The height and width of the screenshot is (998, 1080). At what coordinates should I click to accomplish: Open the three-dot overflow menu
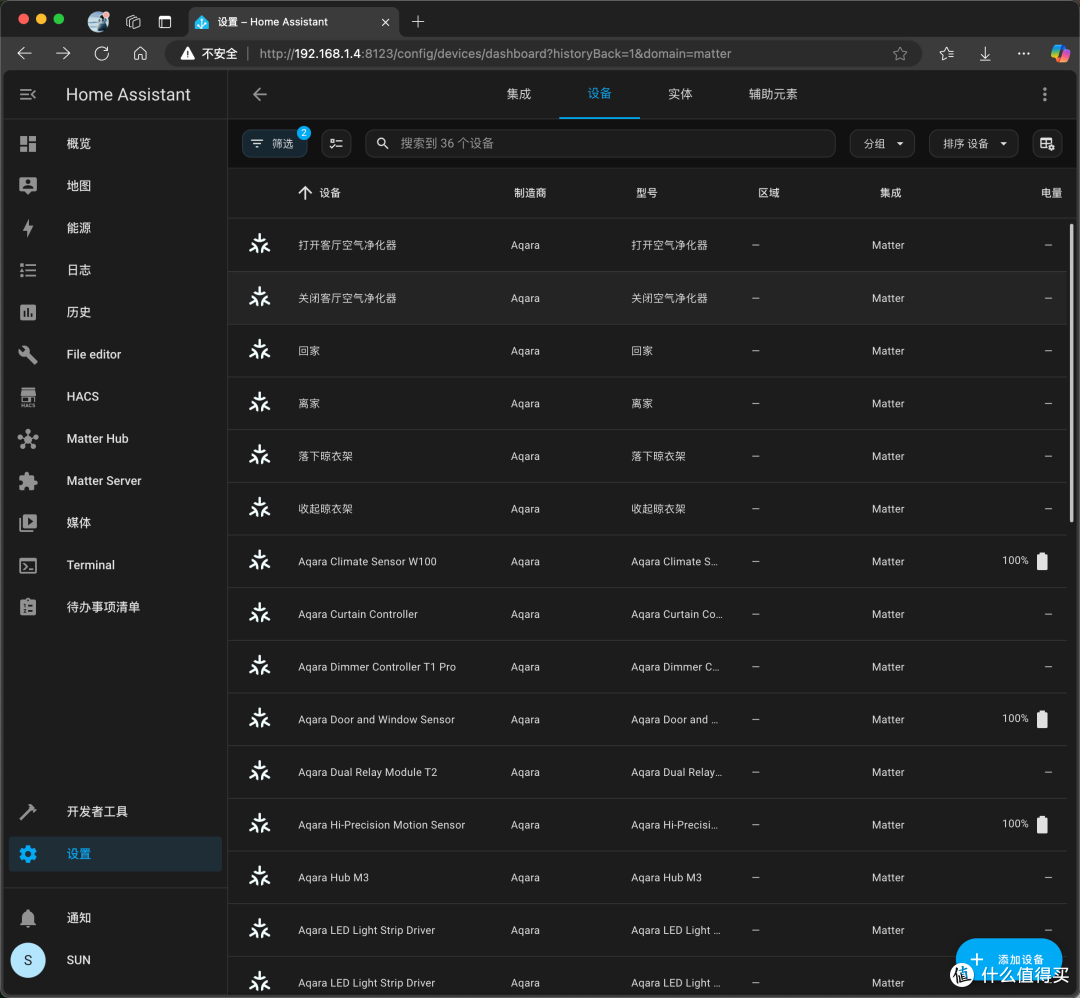click(x=1044, y=94)
